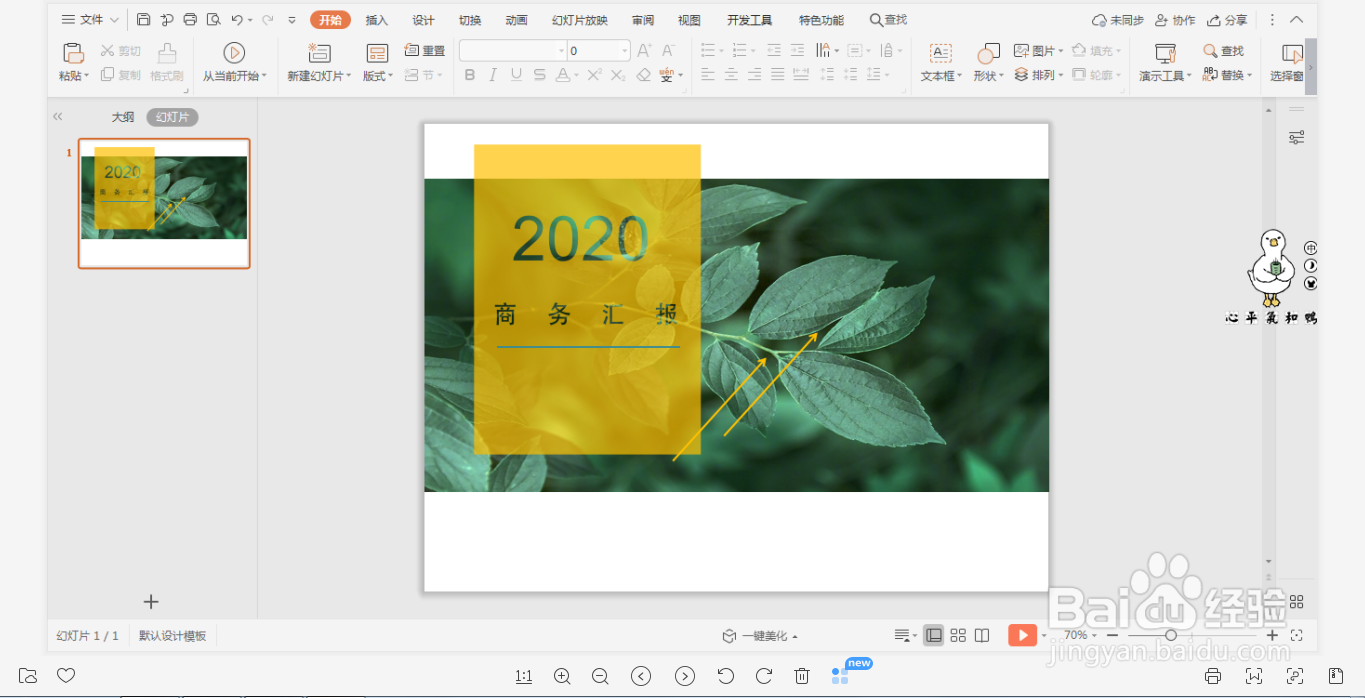Open the settings sliders icon on right sidebar
The height and width of the screenshot is (698, 1365).
coord(1296,137)
